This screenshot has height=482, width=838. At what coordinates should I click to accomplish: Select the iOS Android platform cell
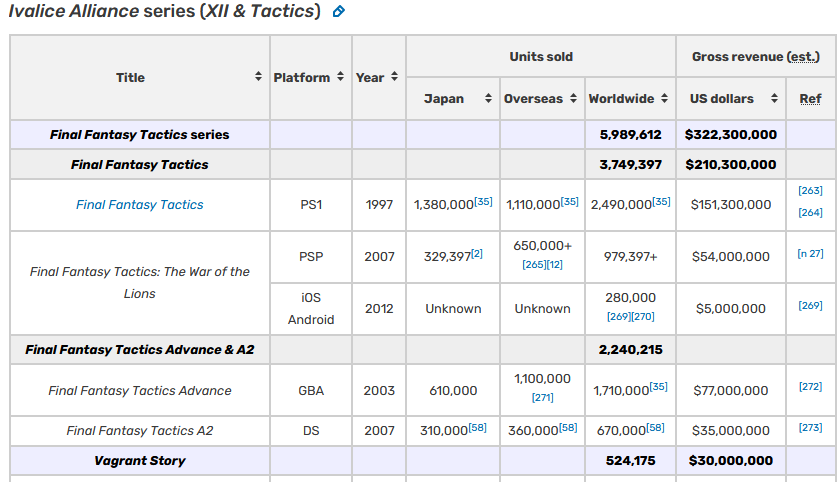(x=311, y=309)
